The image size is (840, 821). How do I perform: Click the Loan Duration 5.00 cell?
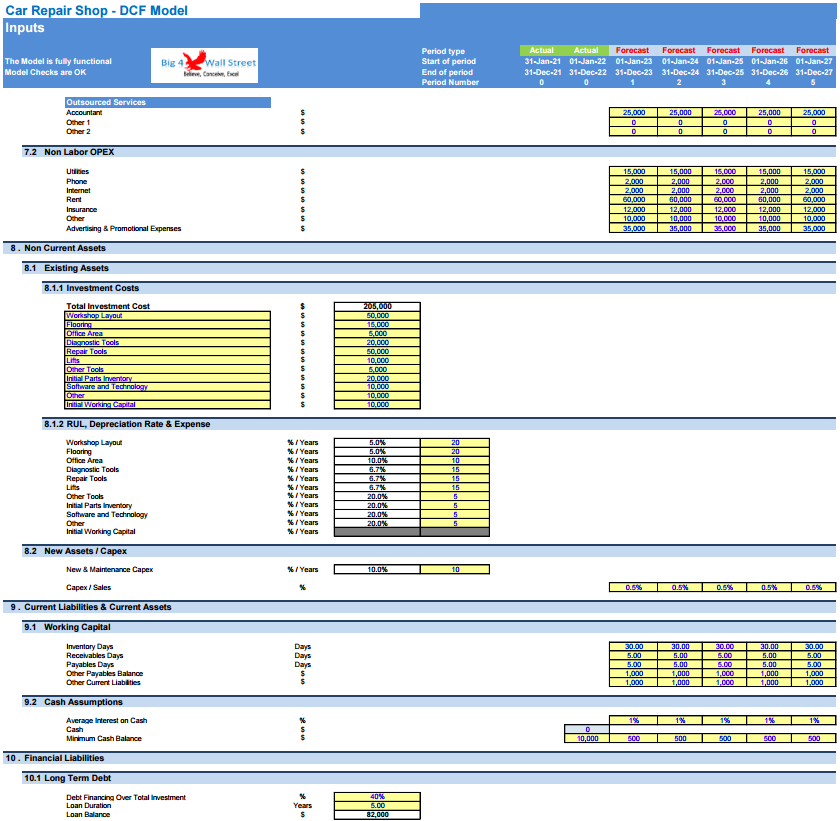pyautogui.click(x=377, y=805)
